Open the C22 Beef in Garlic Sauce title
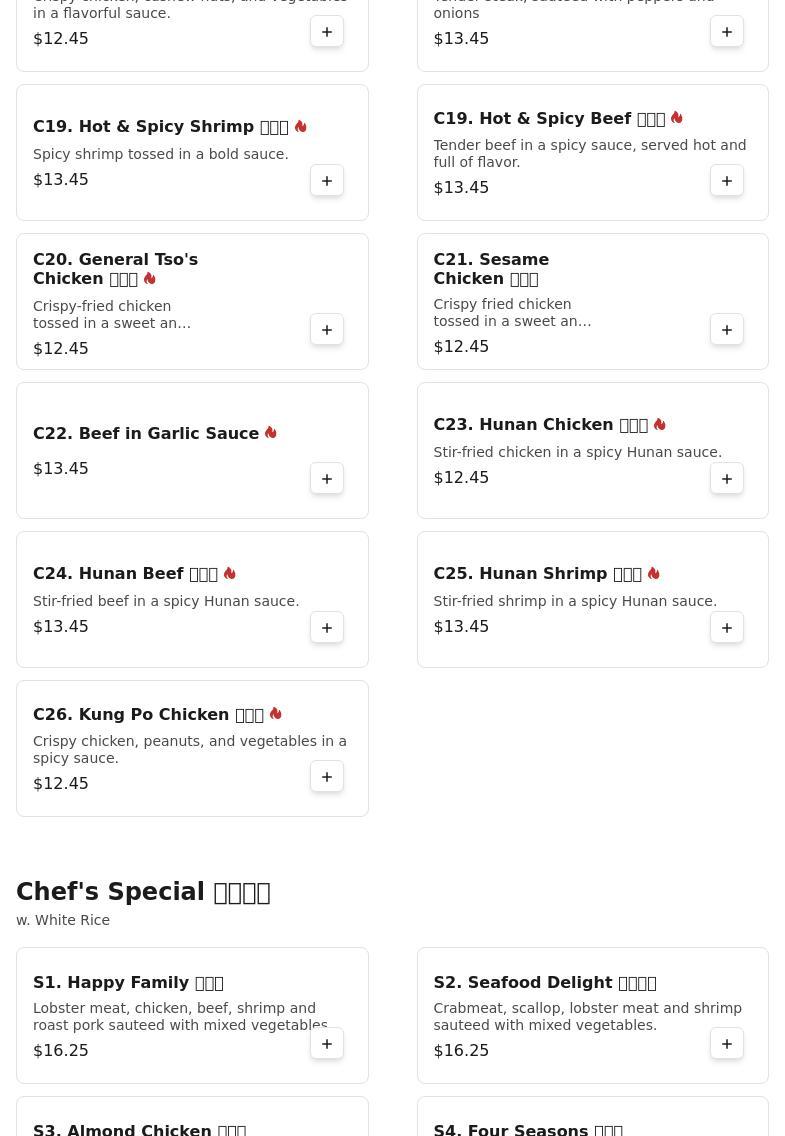Image resolution: width=785 pixels, height=1136 pixels. (x=146, y=433)
